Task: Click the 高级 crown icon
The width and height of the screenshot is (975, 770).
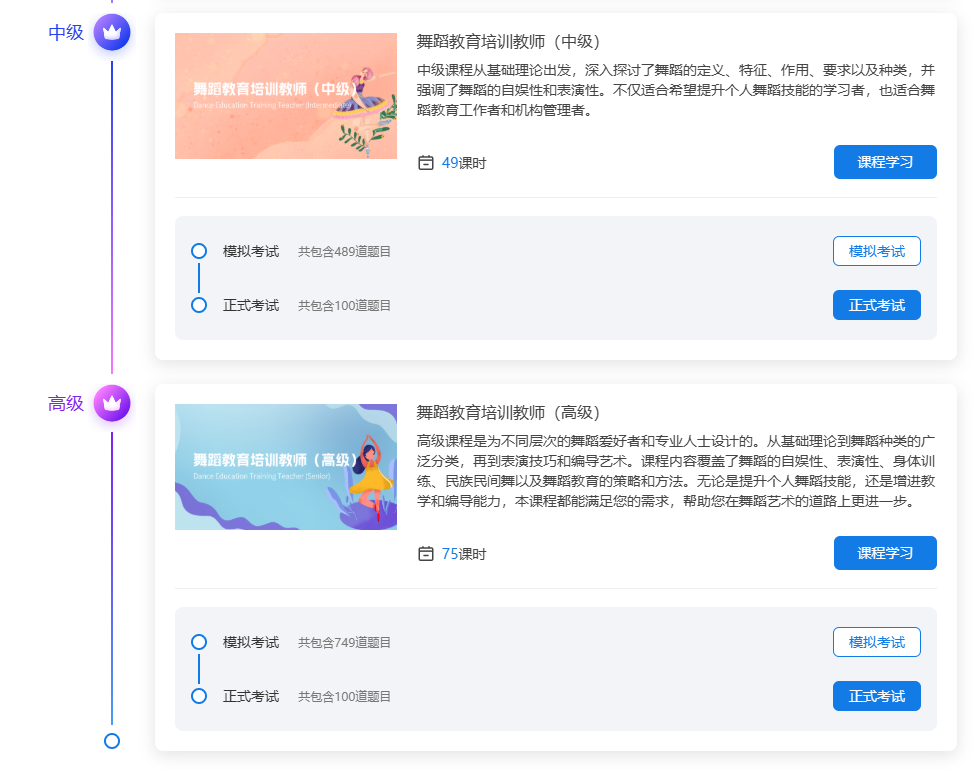Action: [x=112, y=404]
